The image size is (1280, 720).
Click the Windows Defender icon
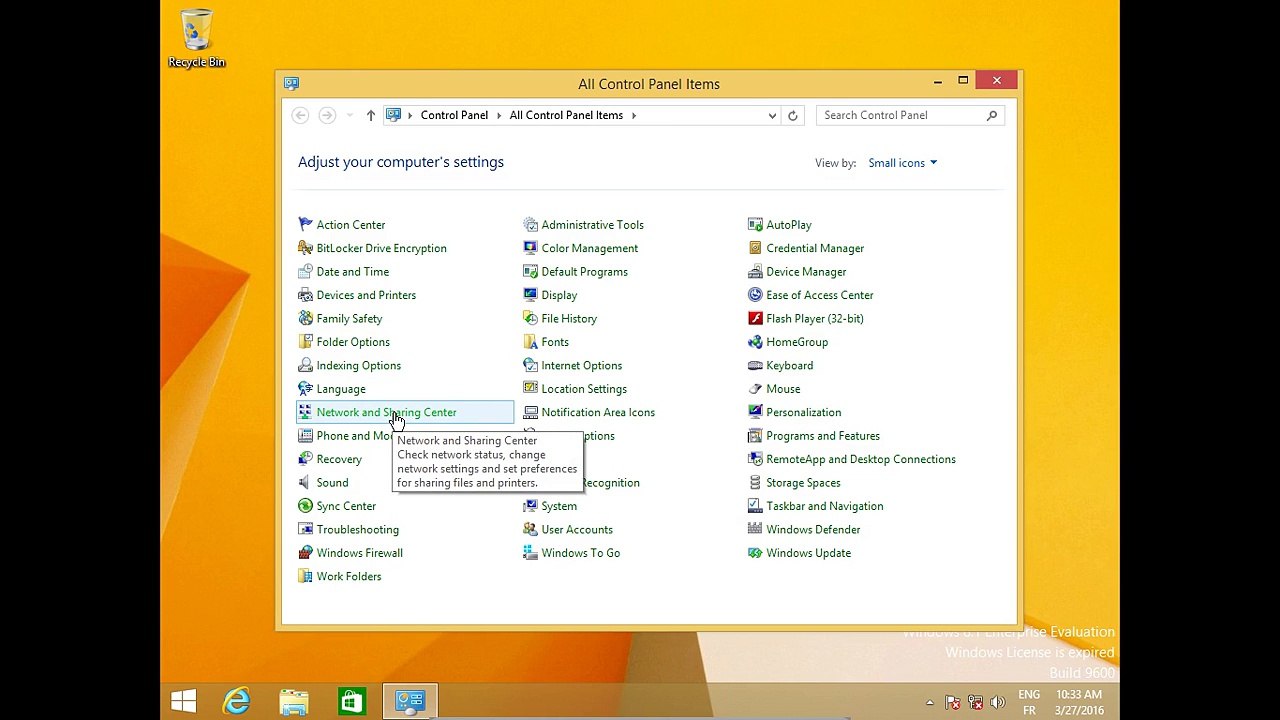click(755, 529)
